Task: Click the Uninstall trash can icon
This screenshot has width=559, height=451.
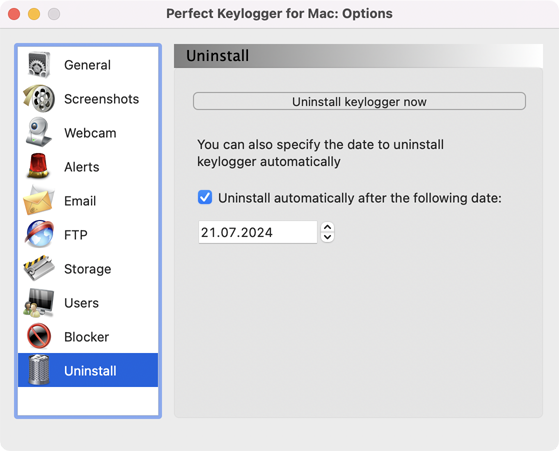Action: (39, 370)
